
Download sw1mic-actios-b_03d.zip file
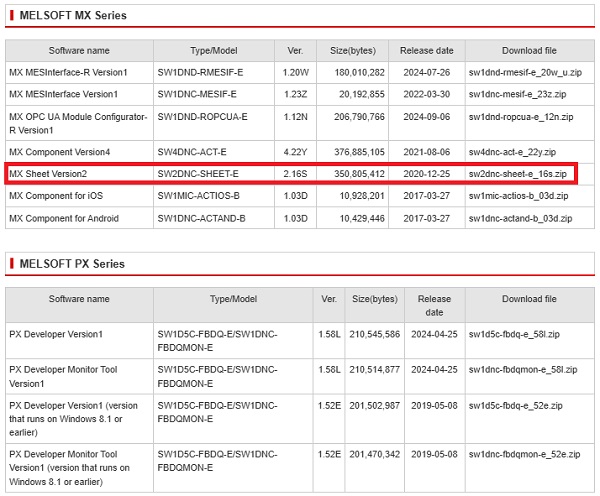[518, 196]
